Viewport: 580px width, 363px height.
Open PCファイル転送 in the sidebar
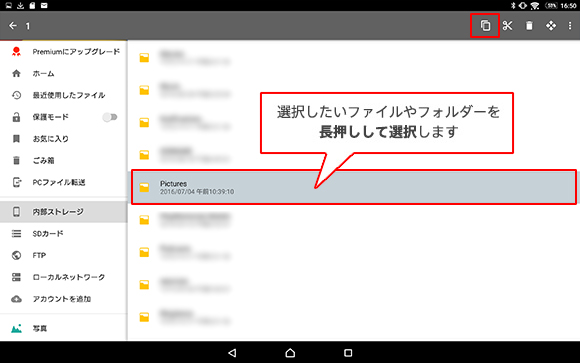[64, 182]
